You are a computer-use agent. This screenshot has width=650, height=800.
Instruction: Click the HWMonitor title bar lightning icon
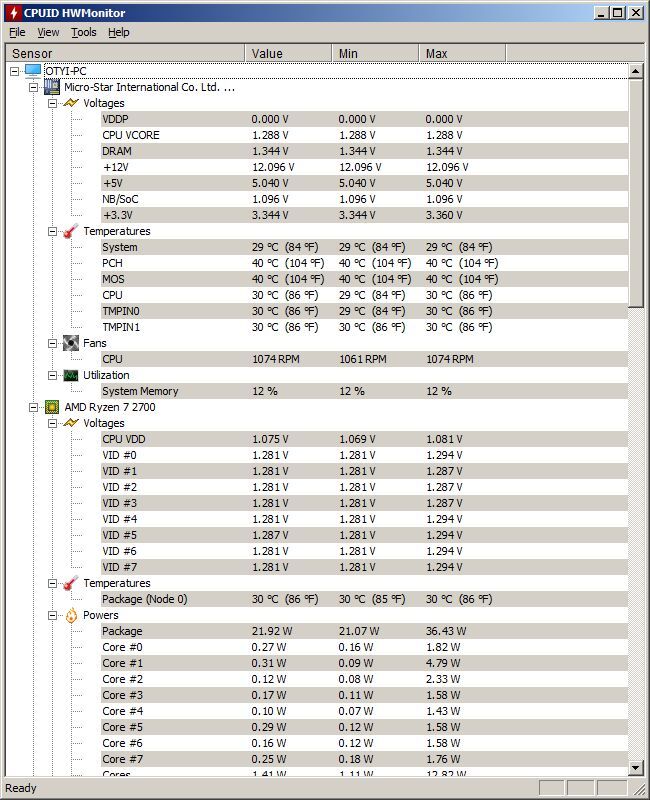14,13
